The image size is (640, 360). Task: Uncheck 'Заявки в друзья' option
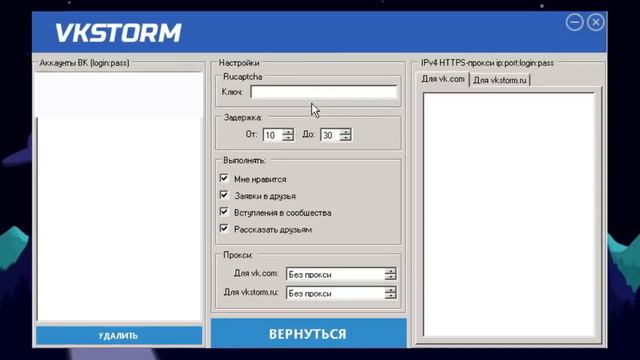[224, 195]
